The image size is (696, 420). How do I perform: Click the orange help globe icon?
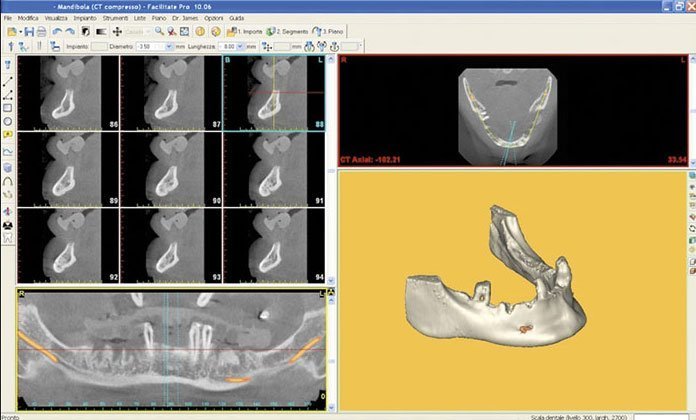click(x=216, y=32)
